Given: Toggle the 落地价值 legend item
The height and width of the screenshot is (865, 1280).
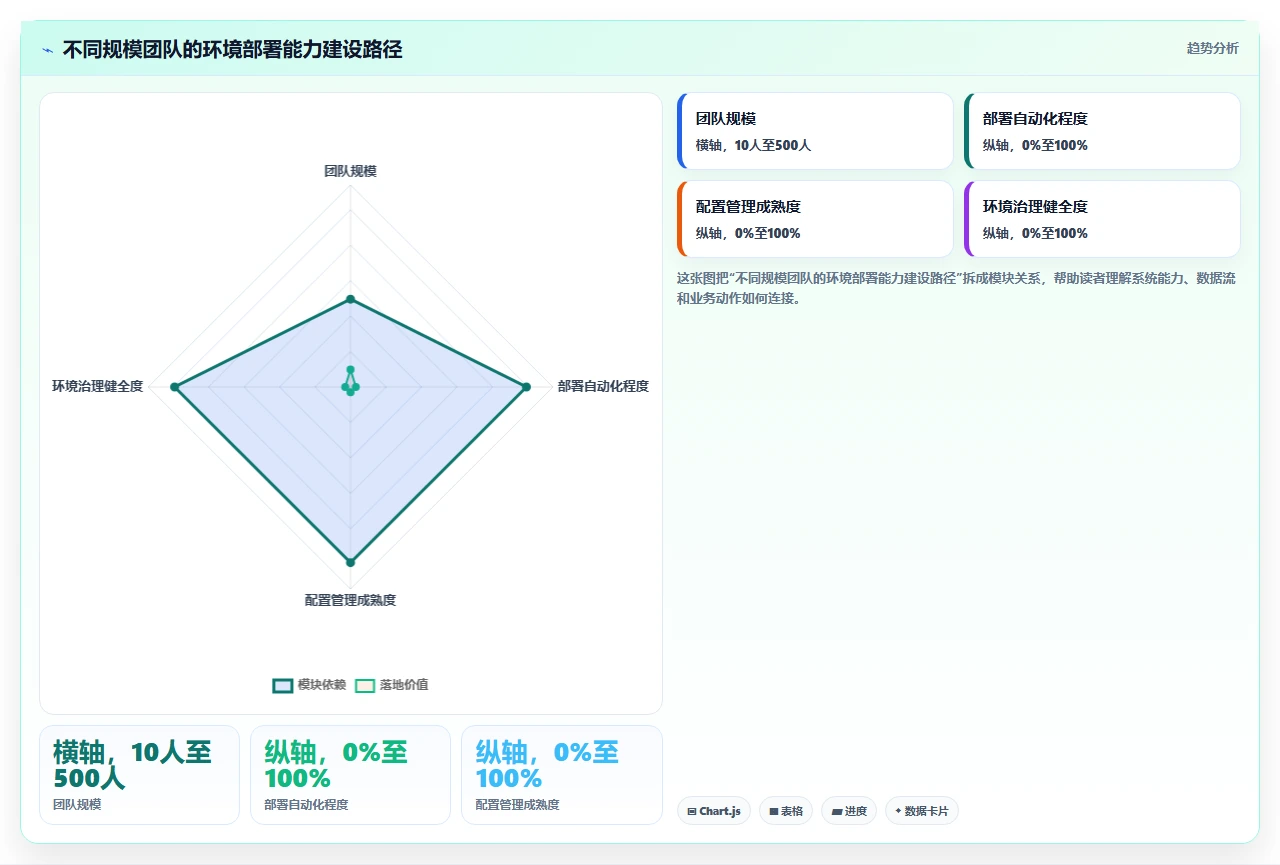Looking at the screenshot, I should 392,685.
